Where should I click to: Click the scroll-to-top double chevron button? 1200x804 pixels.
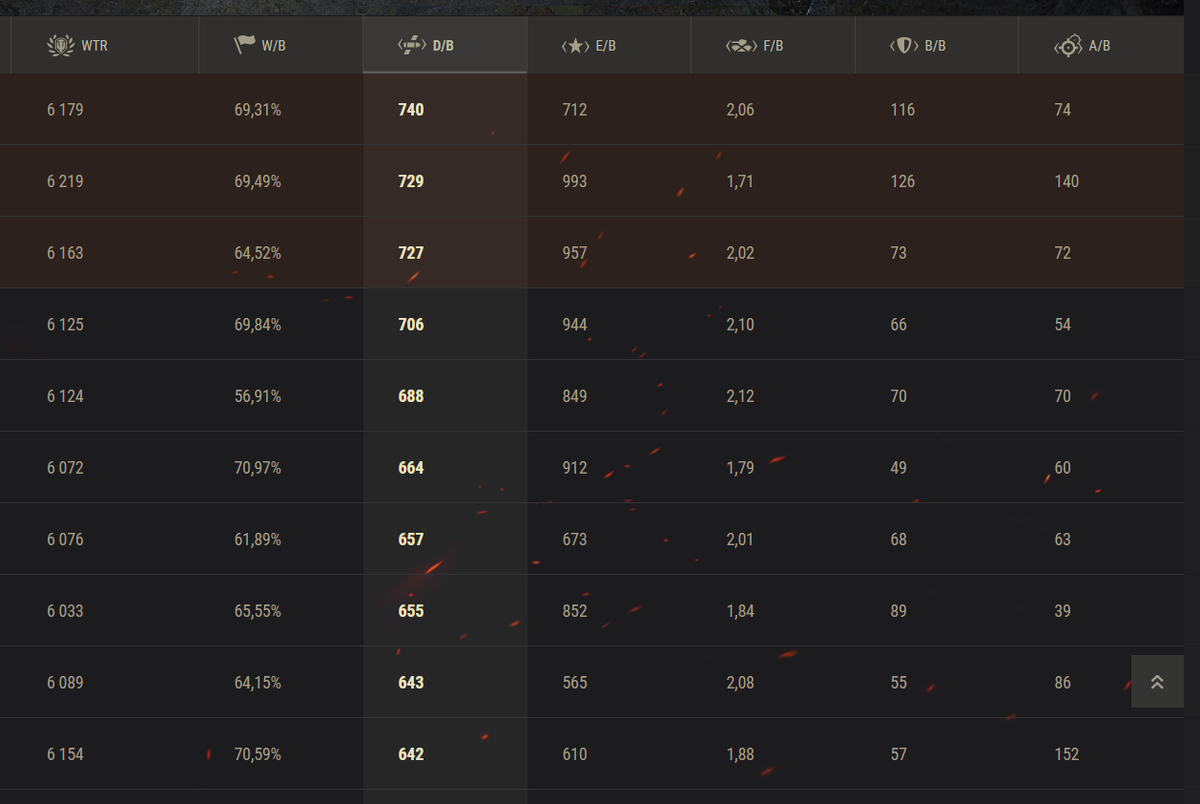point(1157,682)
